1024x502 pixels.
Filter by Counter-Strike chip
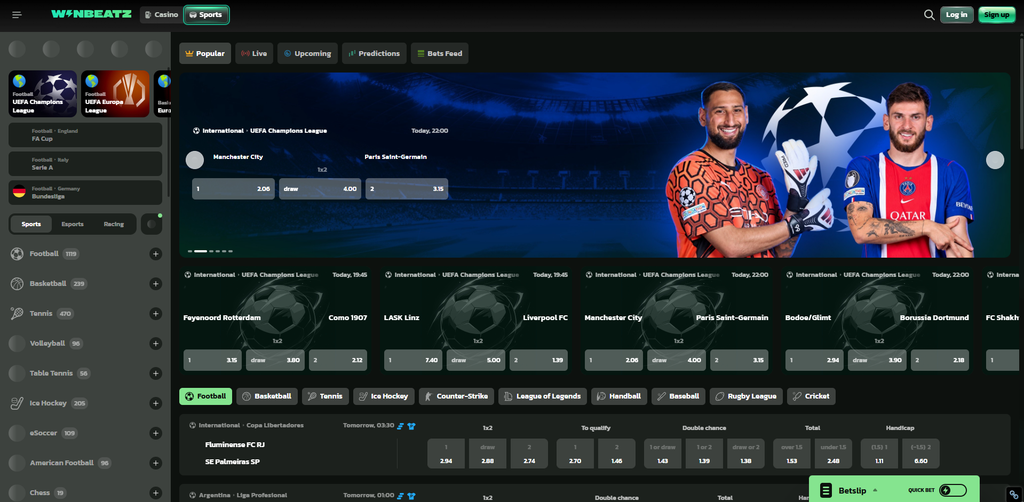click(x=456, y=396)
